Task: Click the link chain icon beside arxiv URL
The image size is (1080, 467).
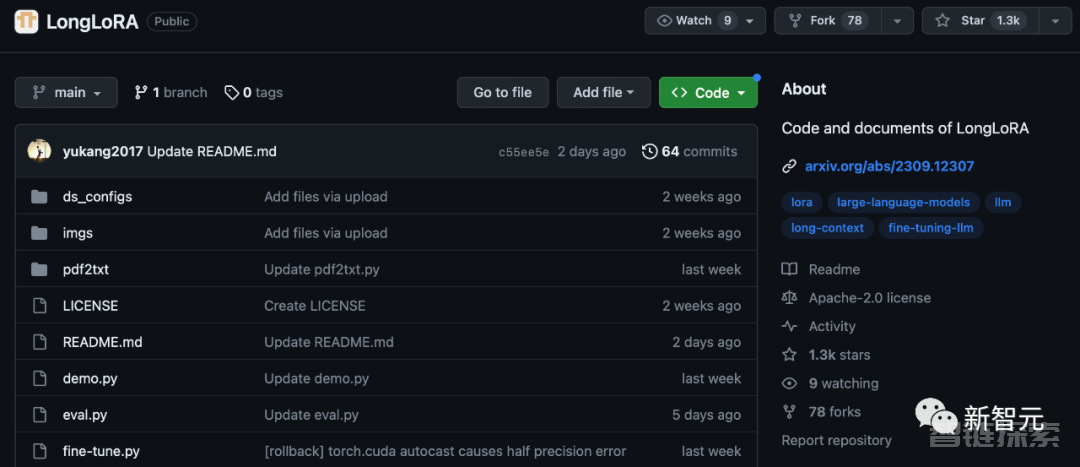Action: pos(789,167)
